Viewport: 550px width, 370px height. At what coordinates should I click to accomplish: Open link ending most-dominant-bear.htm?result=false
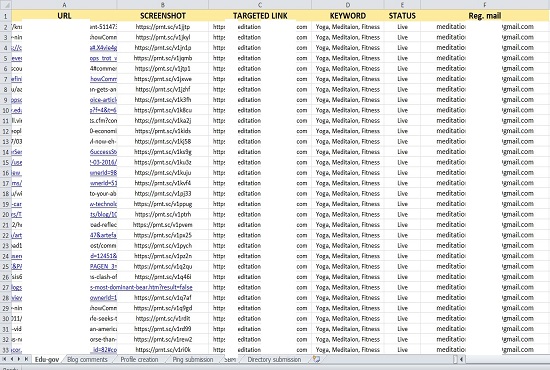141,287
